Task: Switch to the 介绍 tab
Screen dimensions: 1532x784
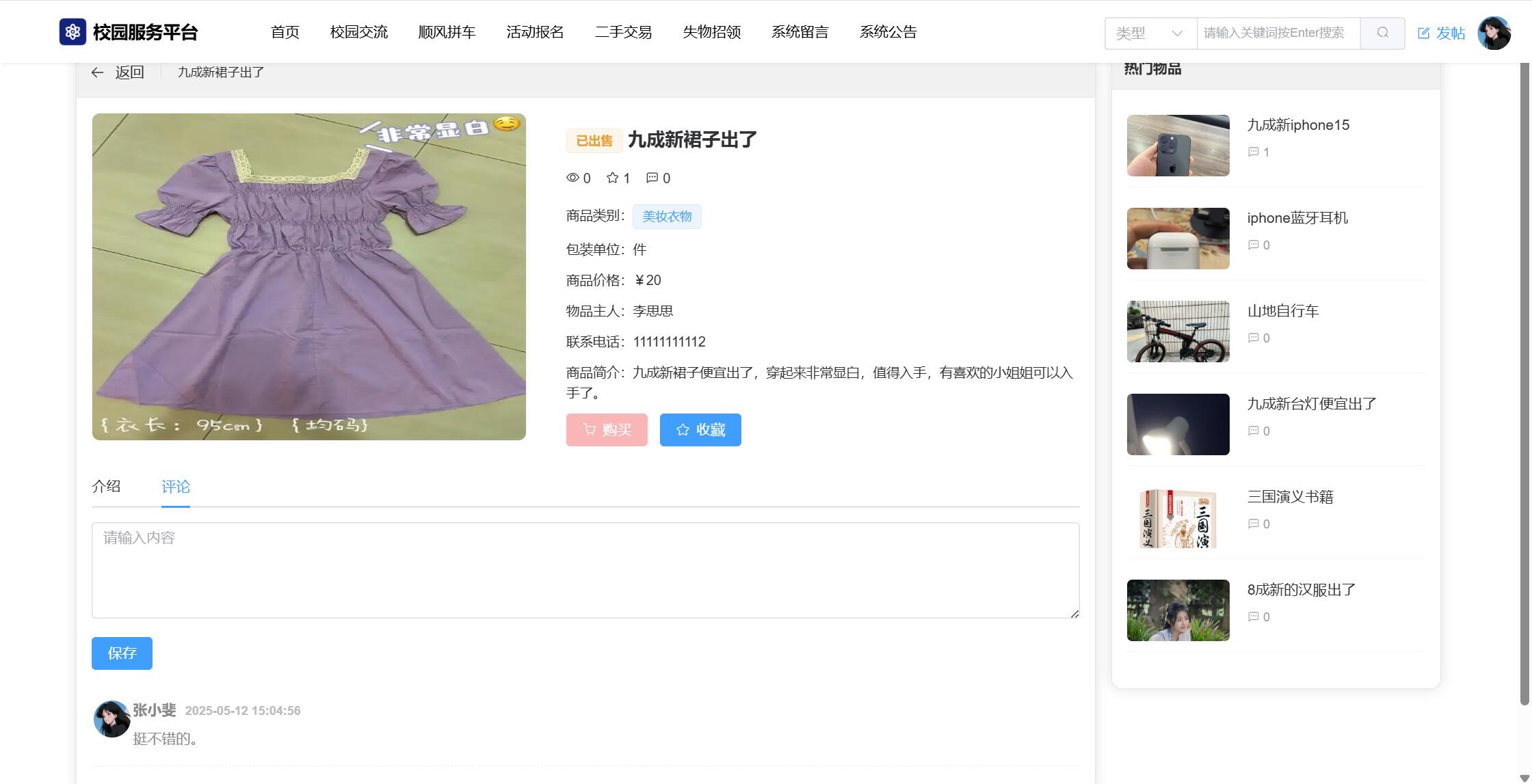Action: (106, 487)
